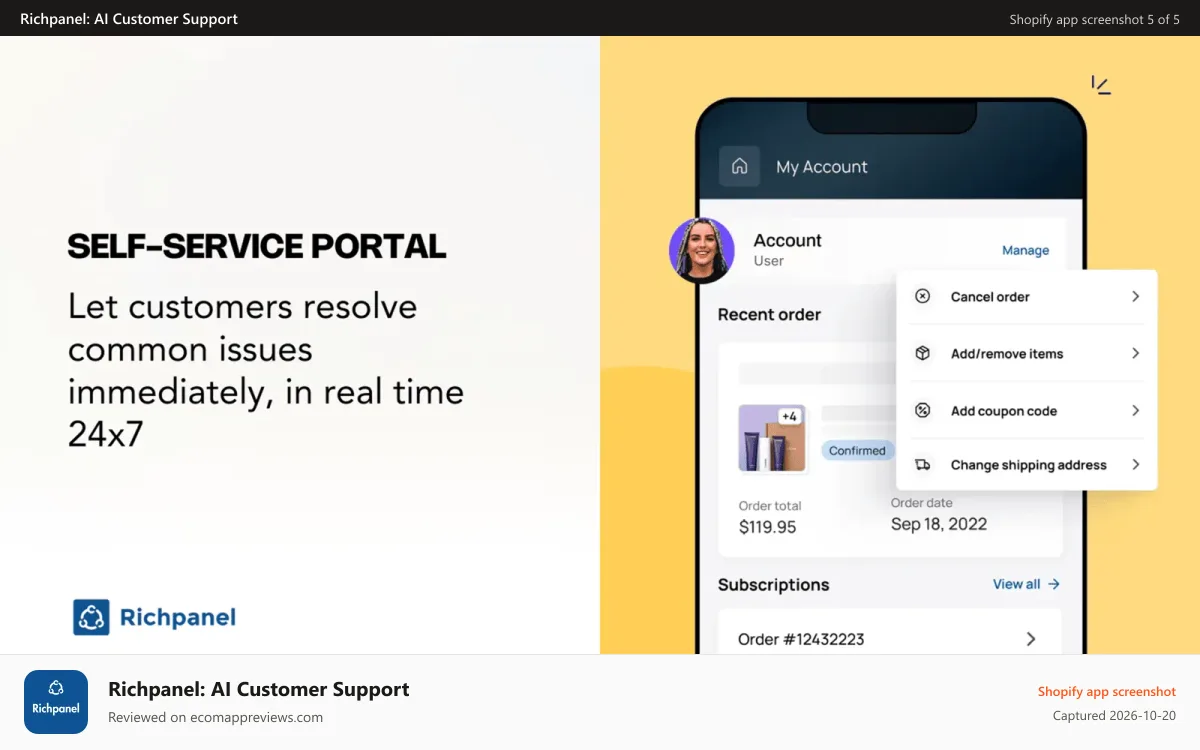Click the SELF-SERVICE PORTAL headline

pos(257,246)
